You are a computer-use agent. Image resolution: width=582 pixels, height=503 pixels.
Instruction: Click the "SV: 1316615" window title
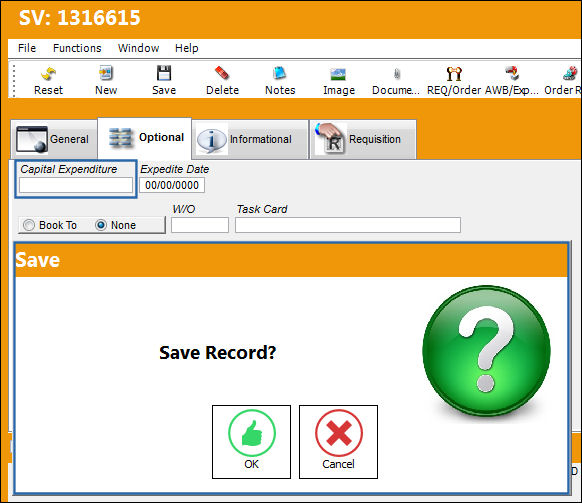click(79, 18)
